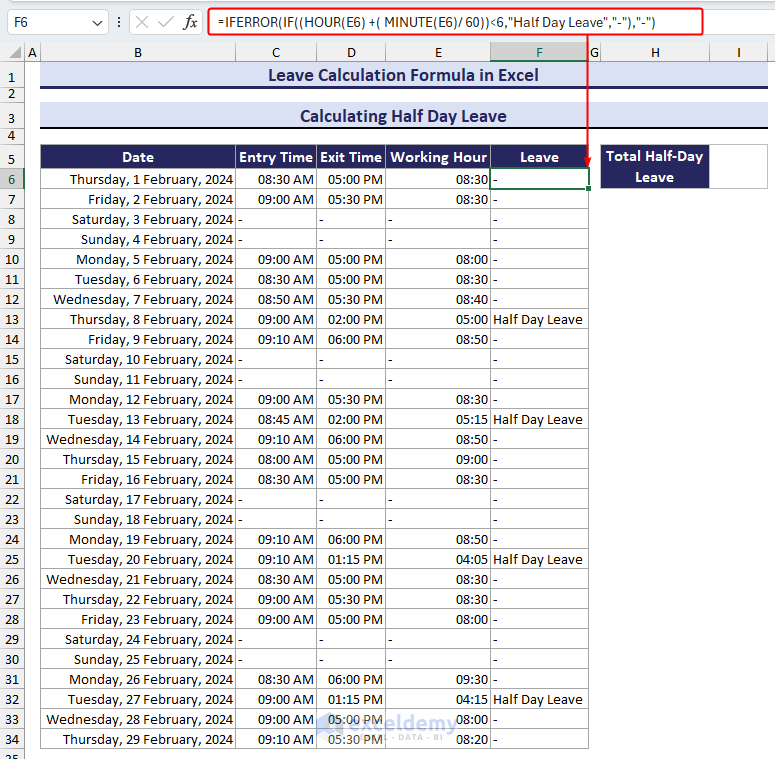Select cell 'Saturday, 3 February, 2024'
Image resolution: width=775 pixels, height=759 pixels.
[138, 219]
